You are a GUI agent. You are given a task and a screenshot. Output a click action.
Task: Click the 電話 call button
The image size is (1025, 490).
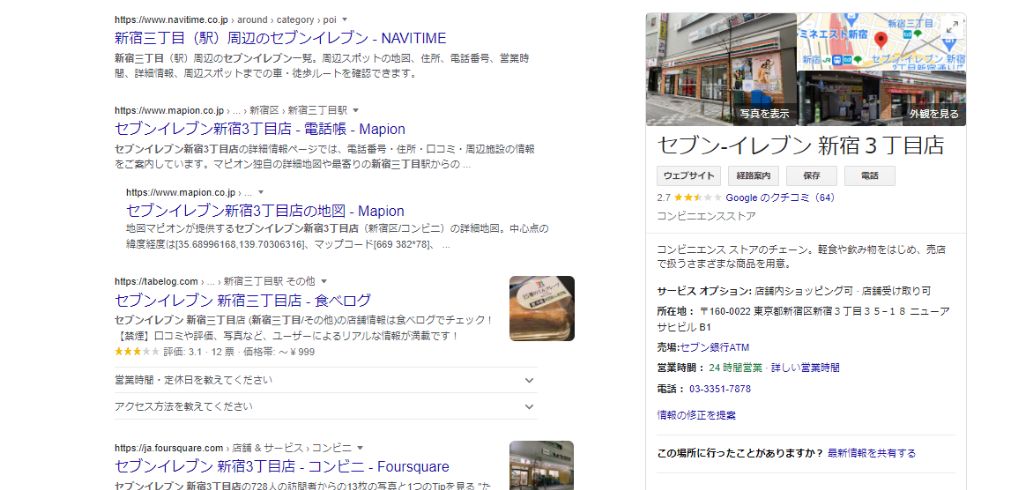[869, 176]
